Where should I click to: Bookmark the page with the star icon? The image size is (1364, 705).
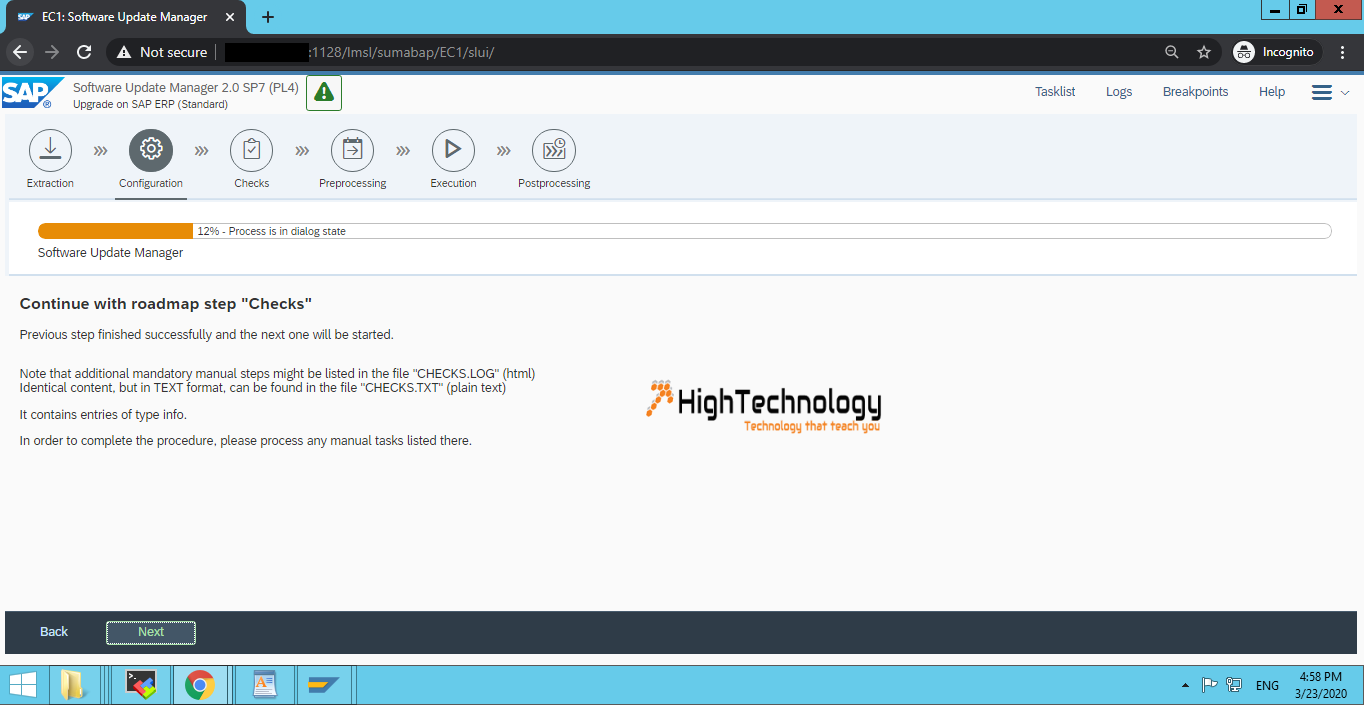[1204, 52]
